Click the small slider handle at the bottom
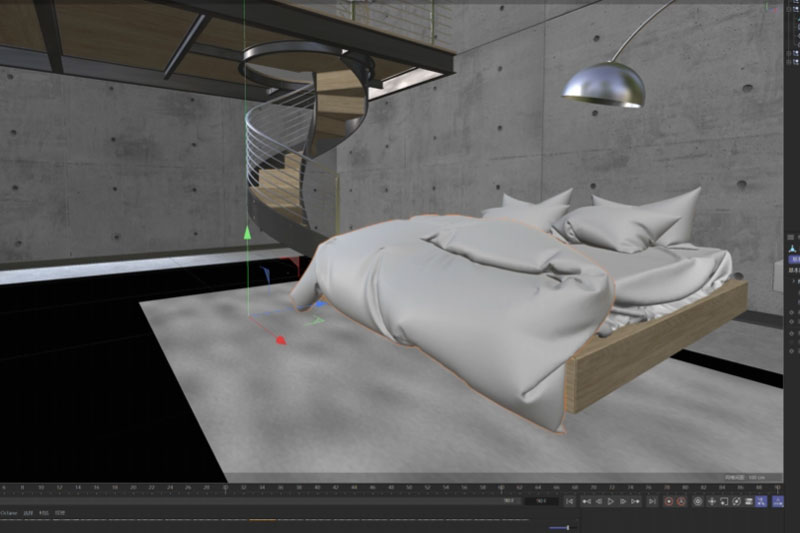Screen dimensions: 800x533 [x=568, y=528]
